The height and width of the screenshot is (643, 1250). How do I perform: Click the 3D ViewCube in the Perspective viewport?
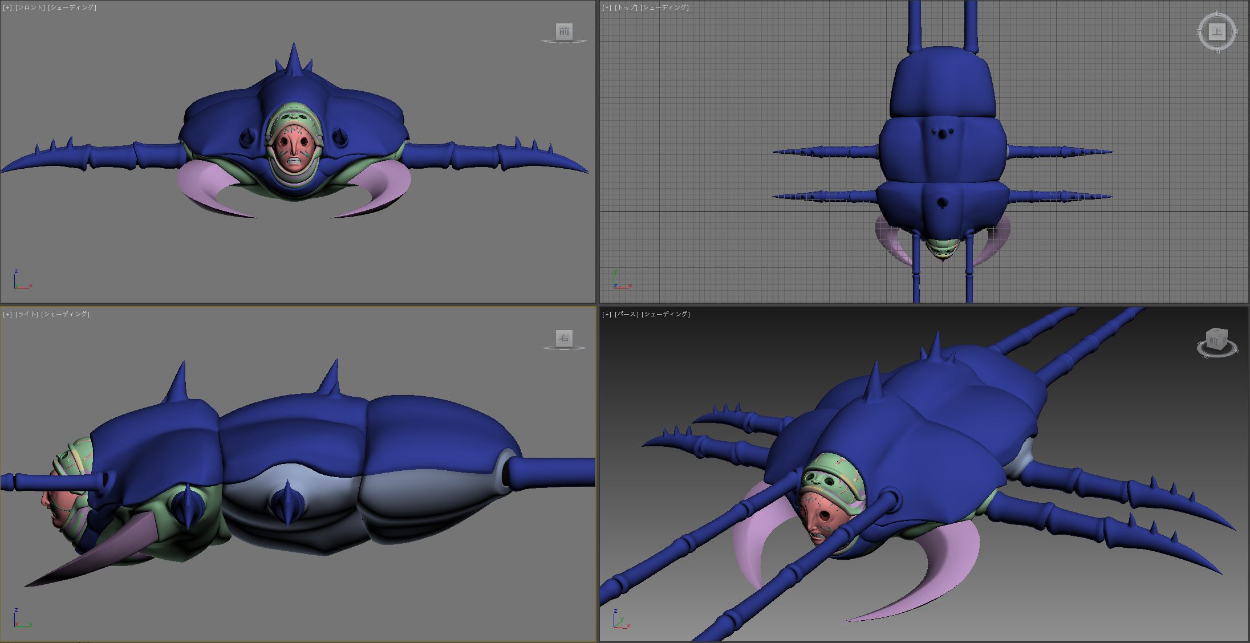[1216, 341]
